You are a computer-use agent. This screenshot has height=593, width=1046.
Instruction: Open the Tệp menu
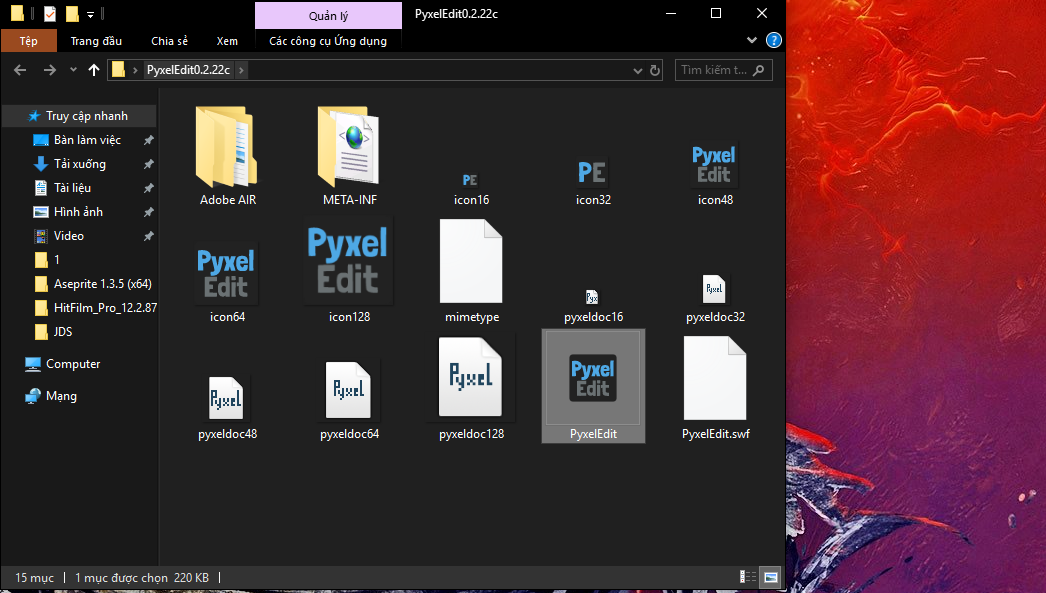tap(28, 41)
